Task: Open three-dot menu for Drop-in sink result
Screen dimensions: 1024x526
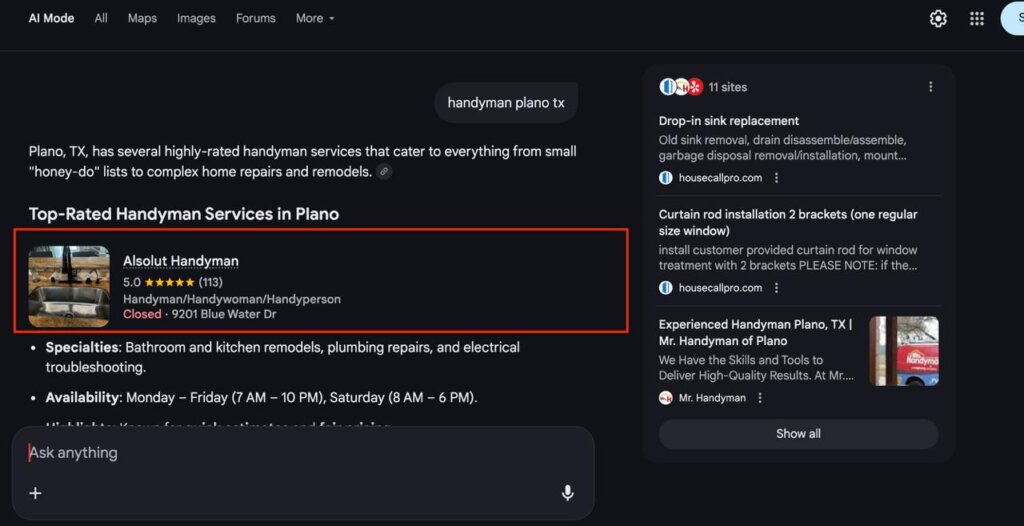Action: (x=776, y=178)
